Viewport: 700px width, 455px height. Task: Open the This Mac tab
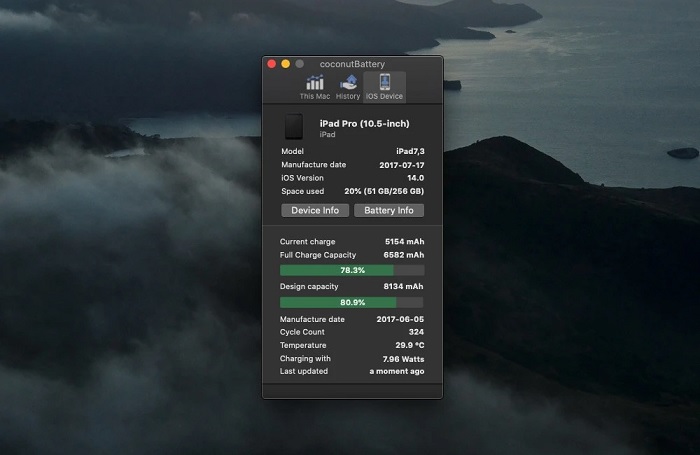coord(315,87)
